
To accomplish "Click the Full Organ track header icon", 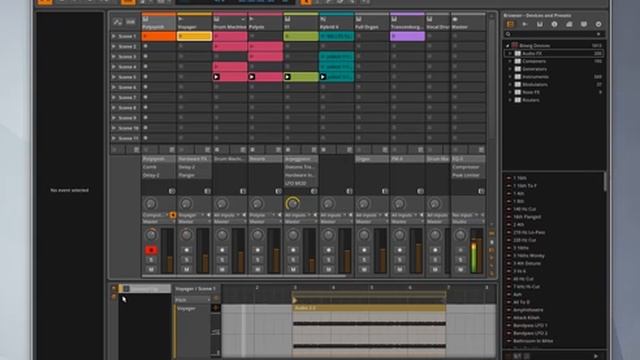I will coord(358,19).
